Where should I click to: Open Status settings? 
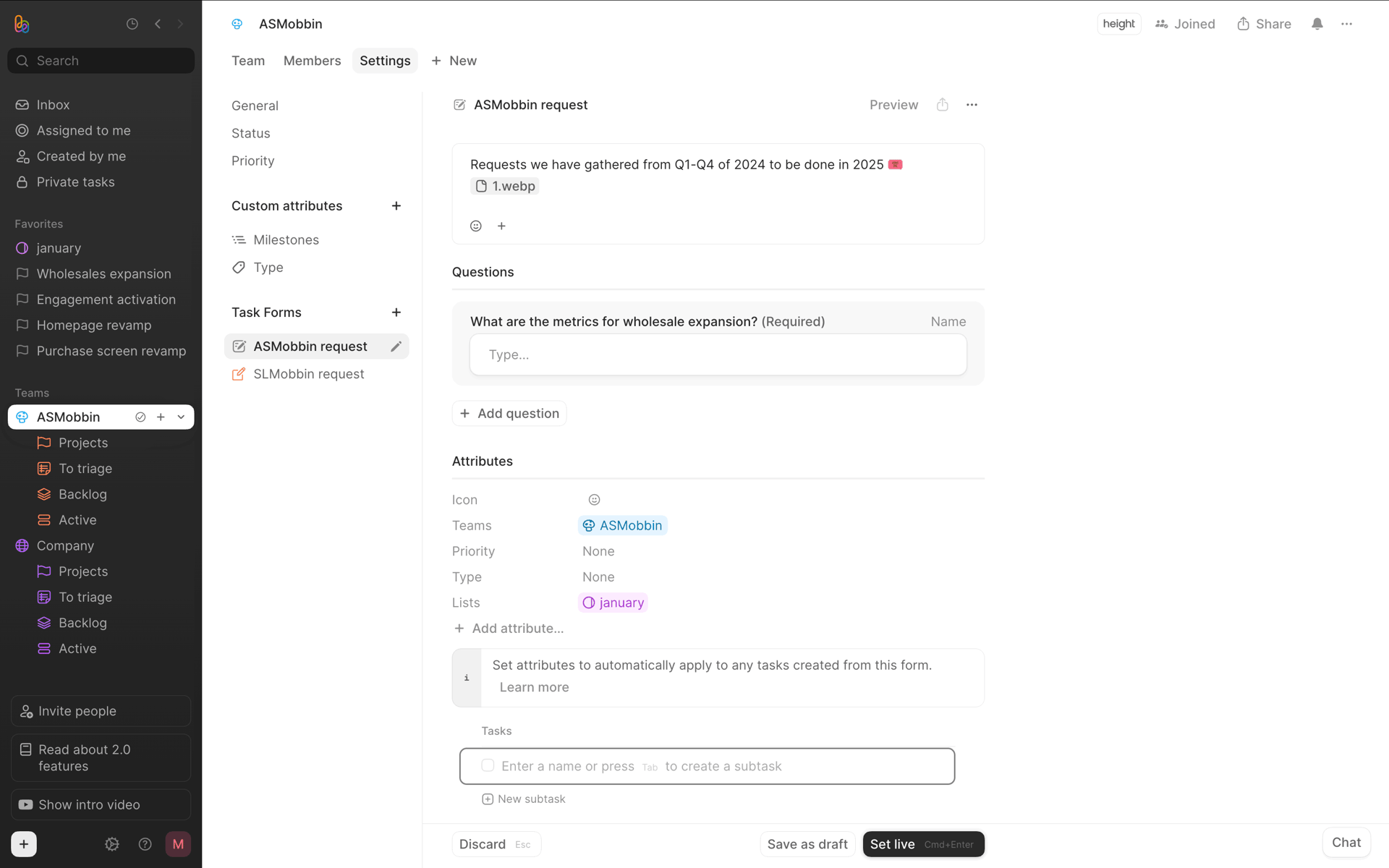251,133
